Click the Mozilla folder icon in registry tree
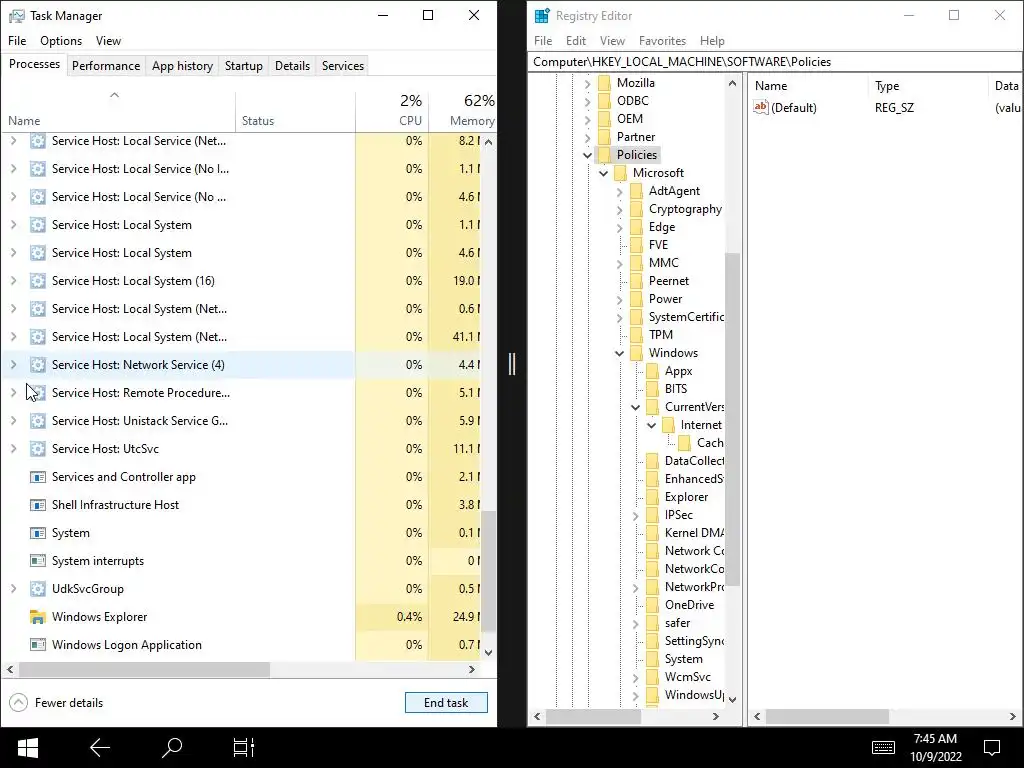 605,83
